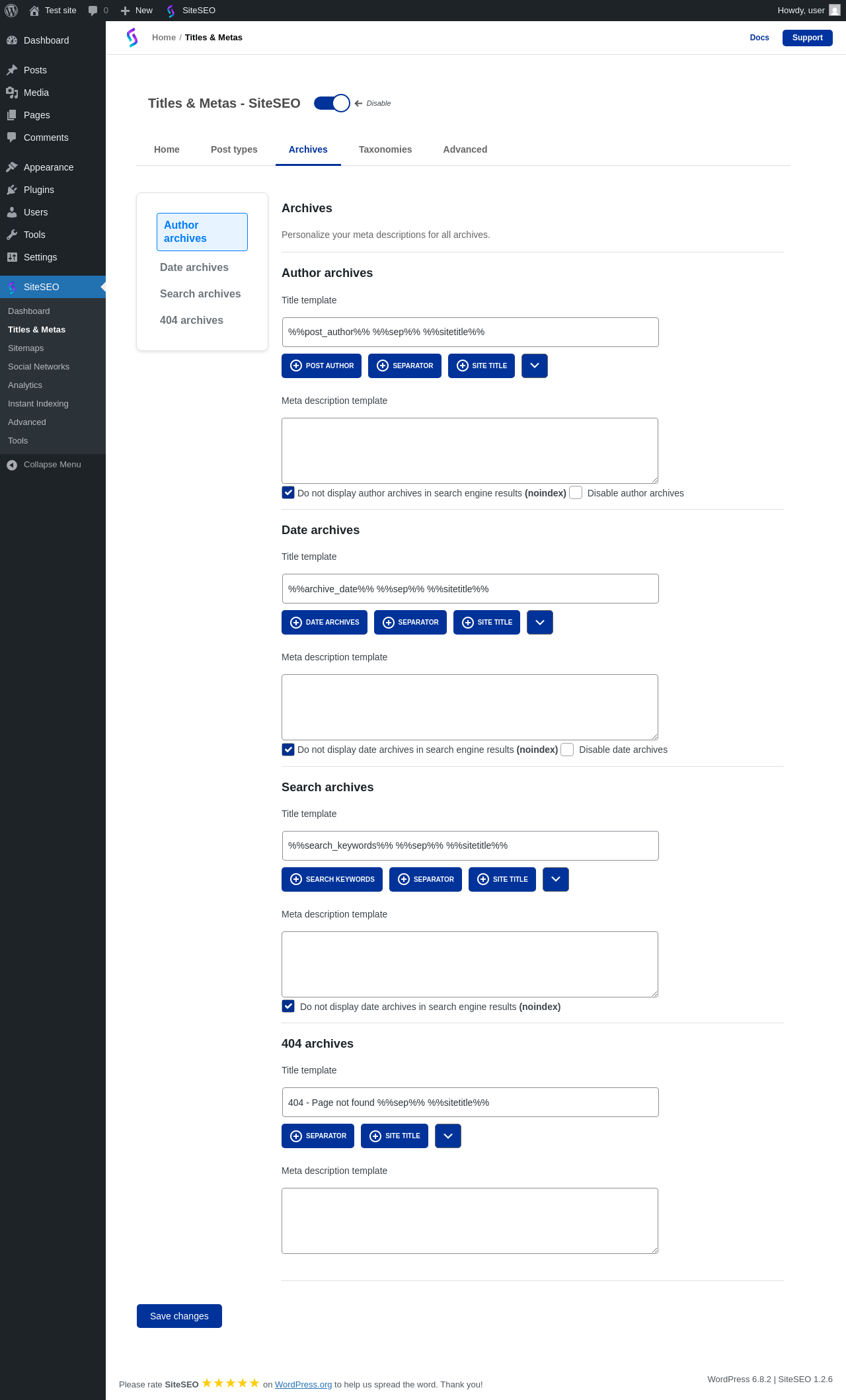Expand more tags for 404 title template

tap(448, 1136)
